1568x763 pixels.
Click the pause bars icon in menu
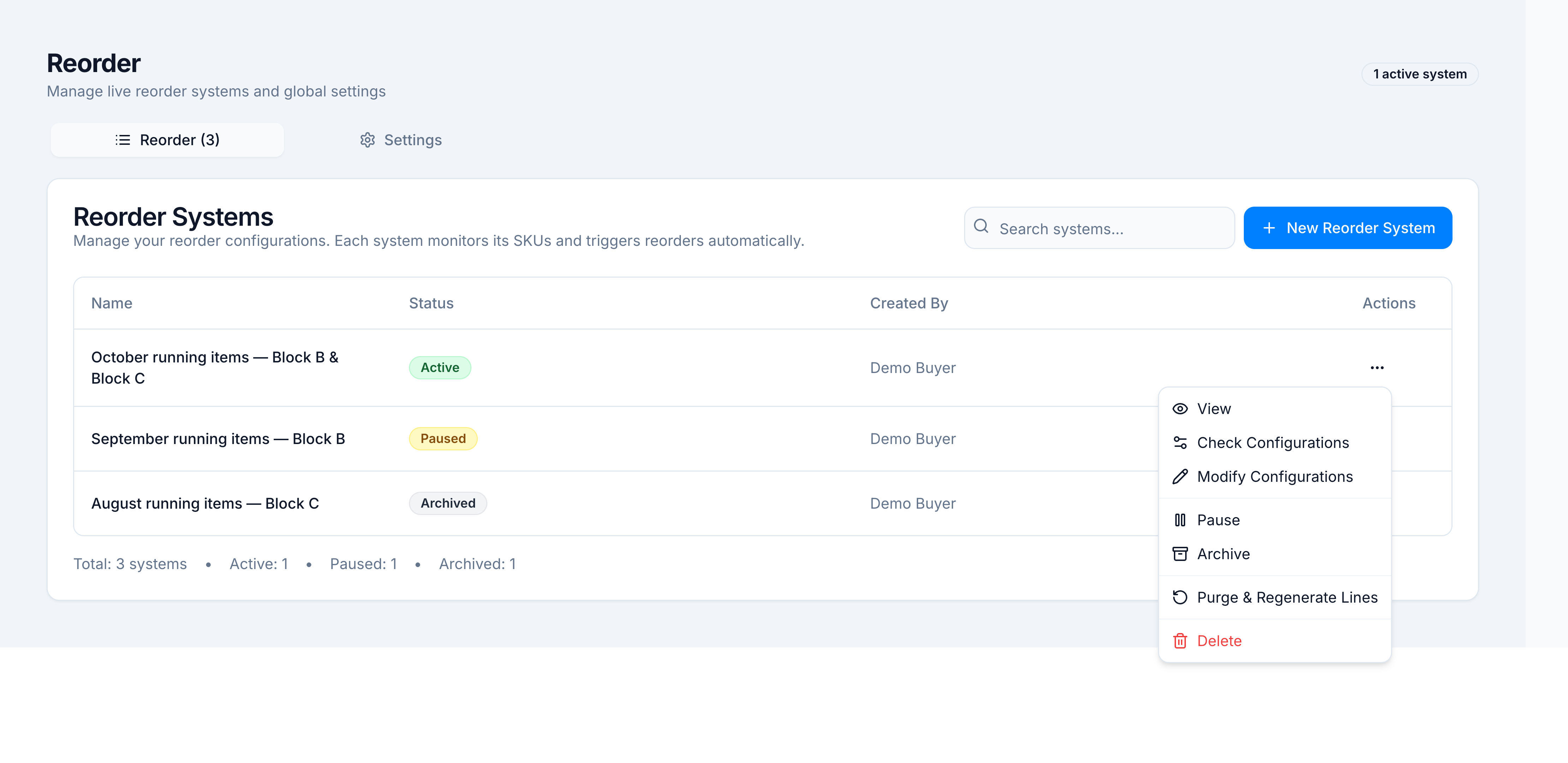(1180, 520)
